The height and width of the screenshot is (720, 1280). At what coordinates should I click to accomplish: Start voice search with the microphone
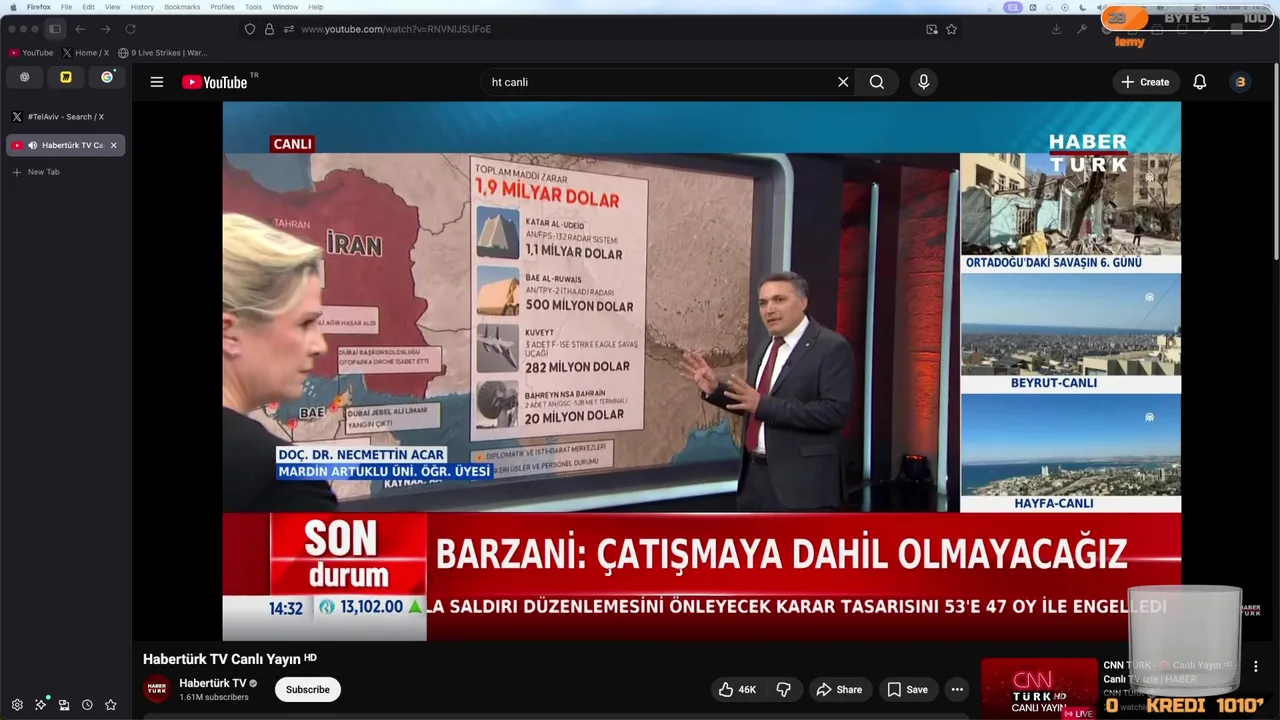coord(924,82)
